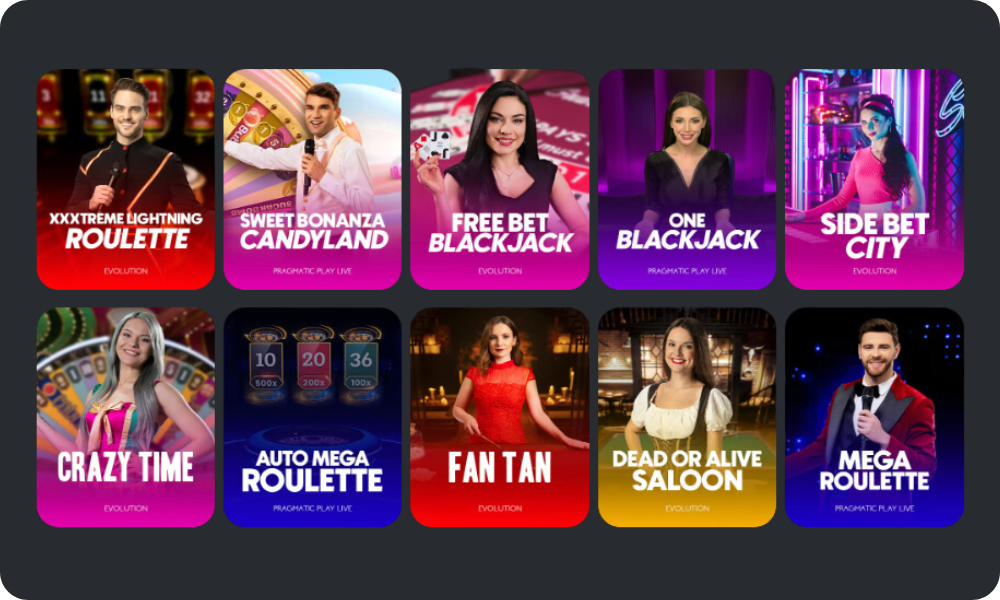Choose the Side Bet City game card
Screen dimensions: 1000x600
coord(874,179)
